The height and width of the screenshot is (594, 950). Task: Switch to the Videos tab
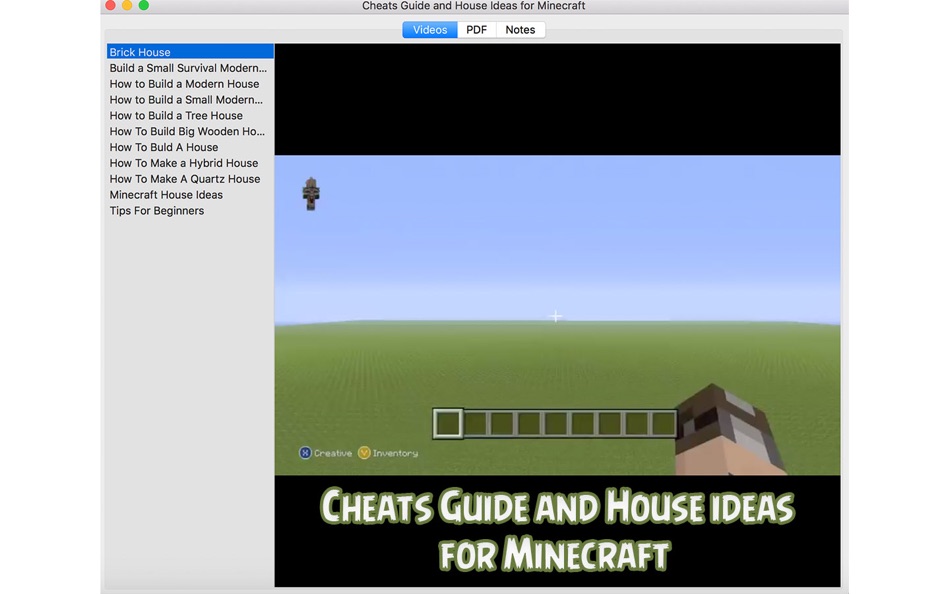pyautogui.click(x=430, y=30)
